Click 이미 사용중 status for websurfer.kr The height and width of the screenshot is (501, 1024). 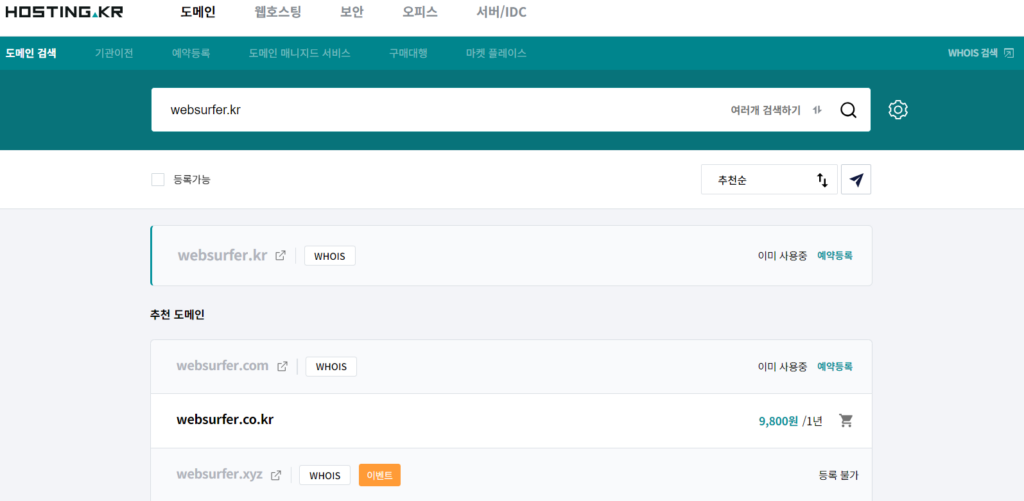(x=782, y=256)
